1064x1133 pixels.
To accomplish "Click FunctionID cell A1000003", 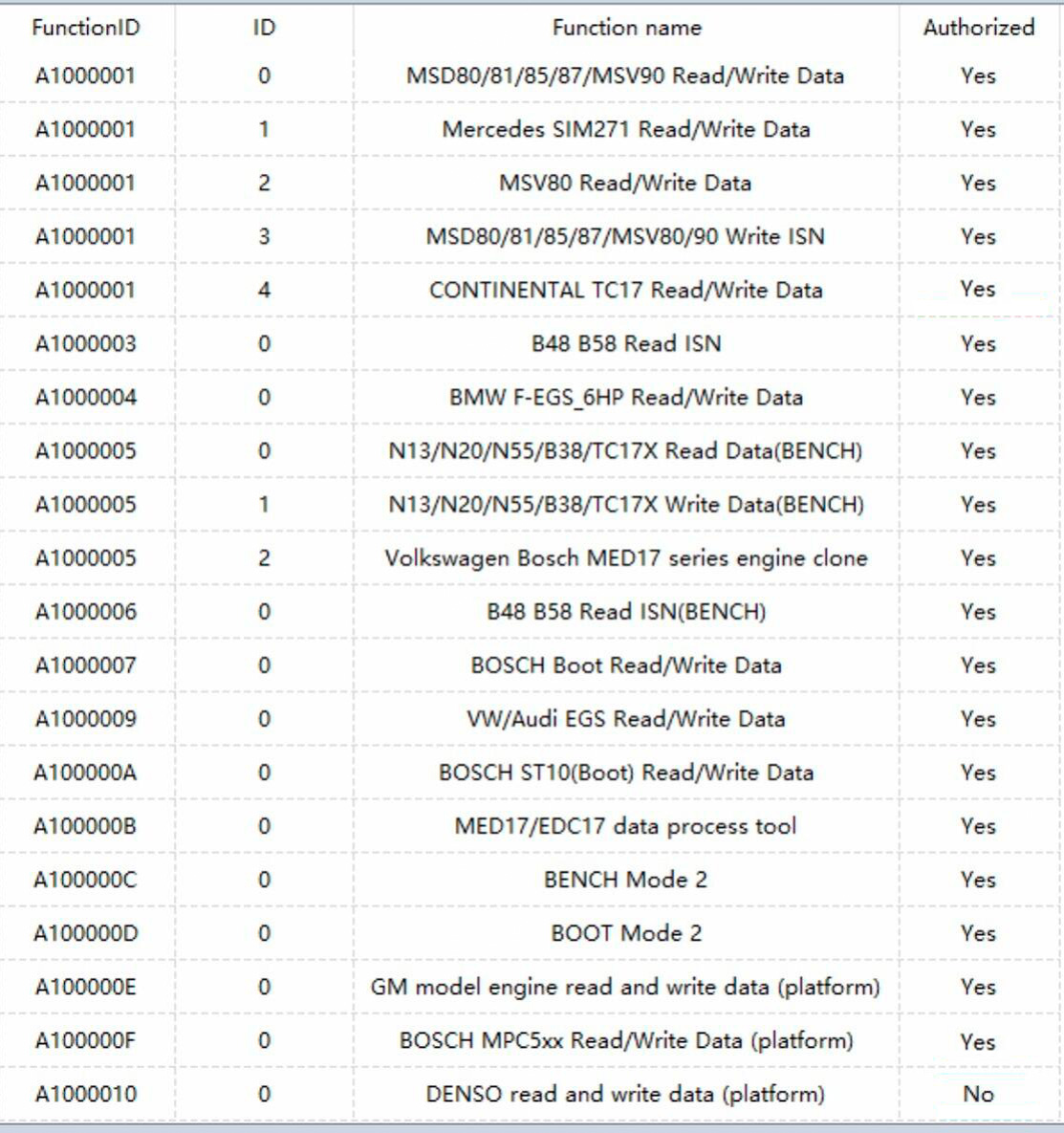I will 86,343.
